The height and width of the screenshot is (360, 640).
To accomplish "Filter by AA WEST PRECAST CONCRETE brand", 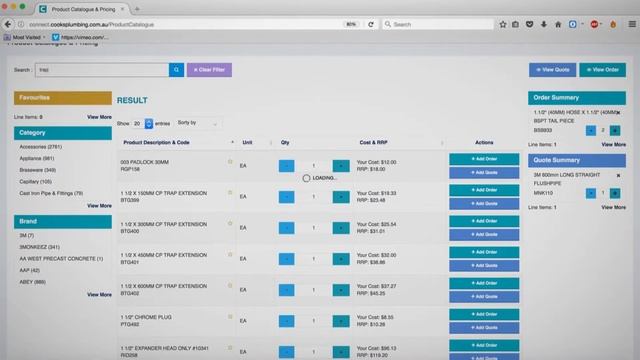I will pyautogui.click(x=61, y=259).
